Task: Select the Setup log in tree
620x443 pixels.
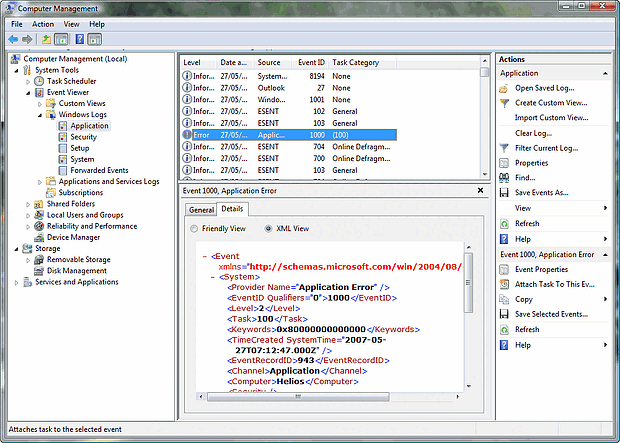Action: pyautogui.click(x=79, y=148)
